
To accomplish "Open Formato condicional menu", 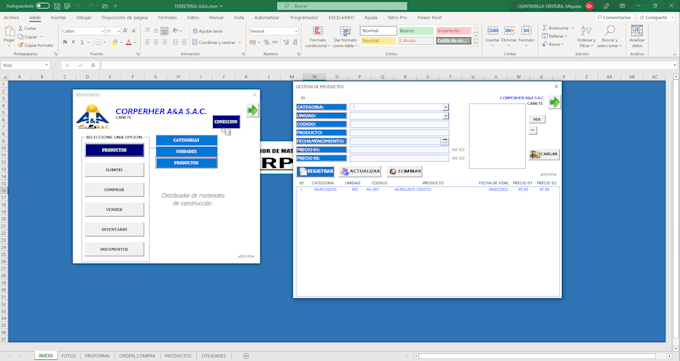I will [x=317, y=37].
